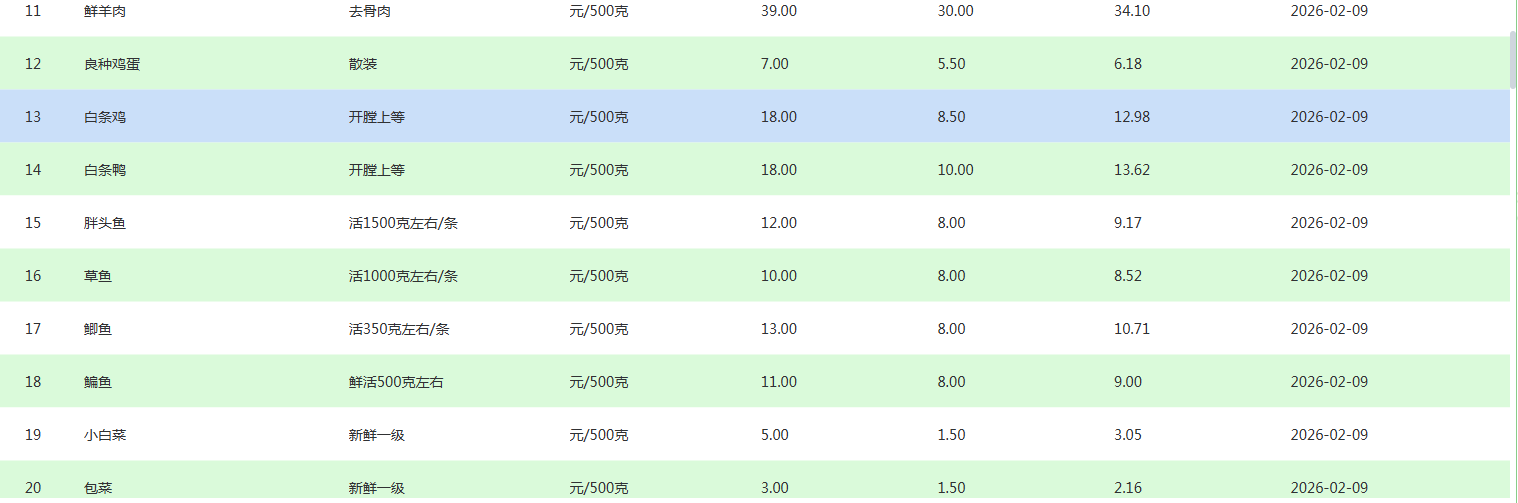Select the 良种鸡蛋 row name
1518x503 pixels.
pos(112,64)
